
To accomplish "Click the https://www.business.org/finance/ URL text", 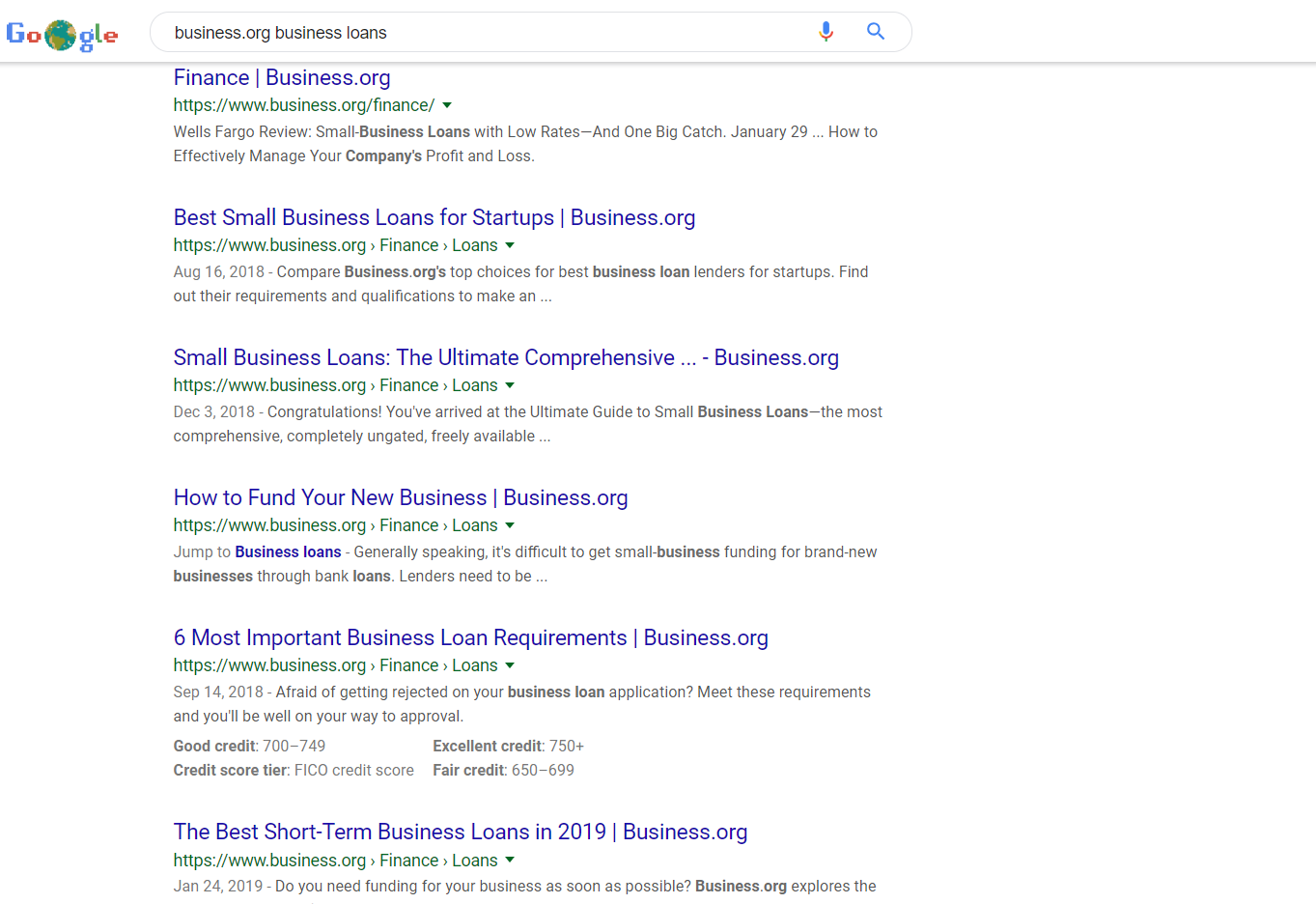I will (x=304, y=105).
